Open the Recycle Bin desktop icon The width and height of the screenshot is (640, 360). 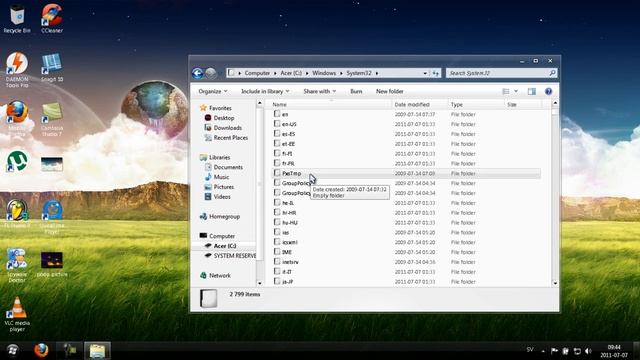tap(17, 18)
